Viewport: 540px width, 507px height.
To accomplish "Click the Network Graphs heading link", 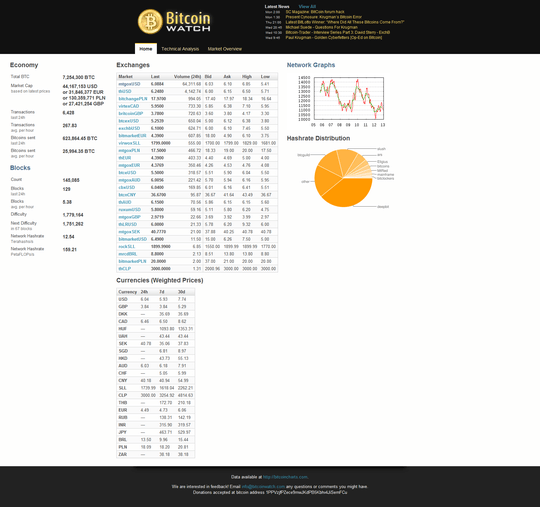I will point(311,65).
